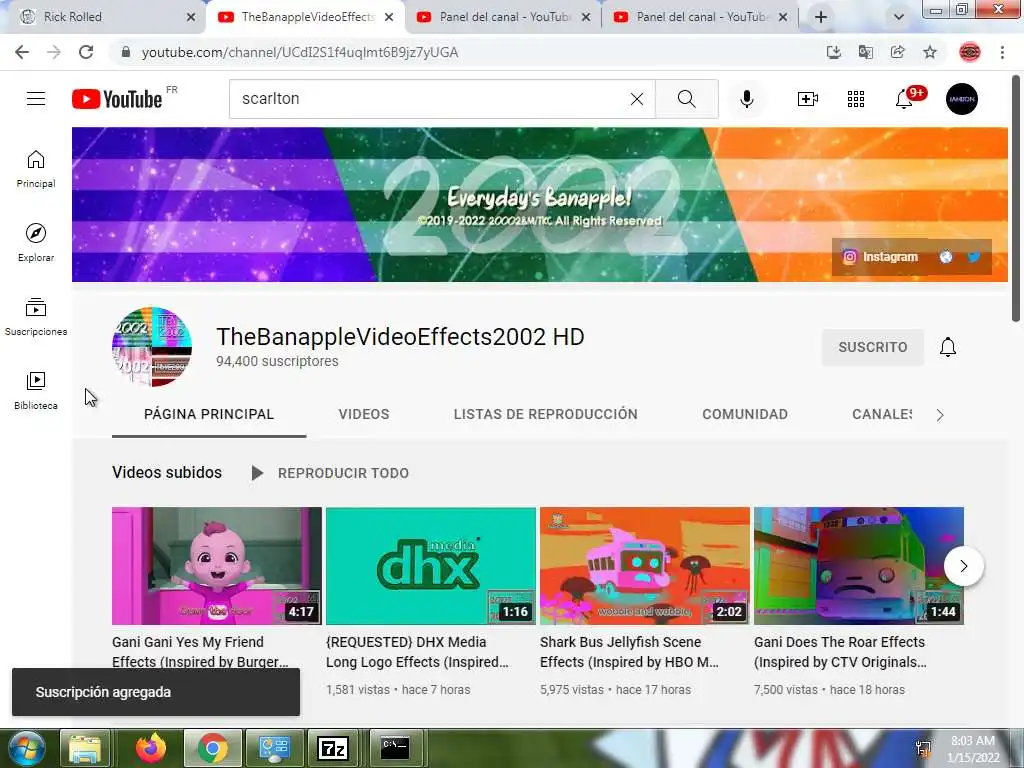The width and height of the screenshot is (1024, 768).
Task: Open 7-Zip from the taskbar
Action: (333, 748)
